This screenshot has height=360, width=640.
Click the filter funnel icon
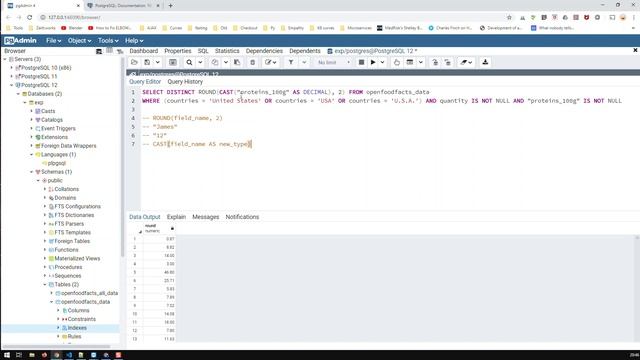[x=291, y=62]
